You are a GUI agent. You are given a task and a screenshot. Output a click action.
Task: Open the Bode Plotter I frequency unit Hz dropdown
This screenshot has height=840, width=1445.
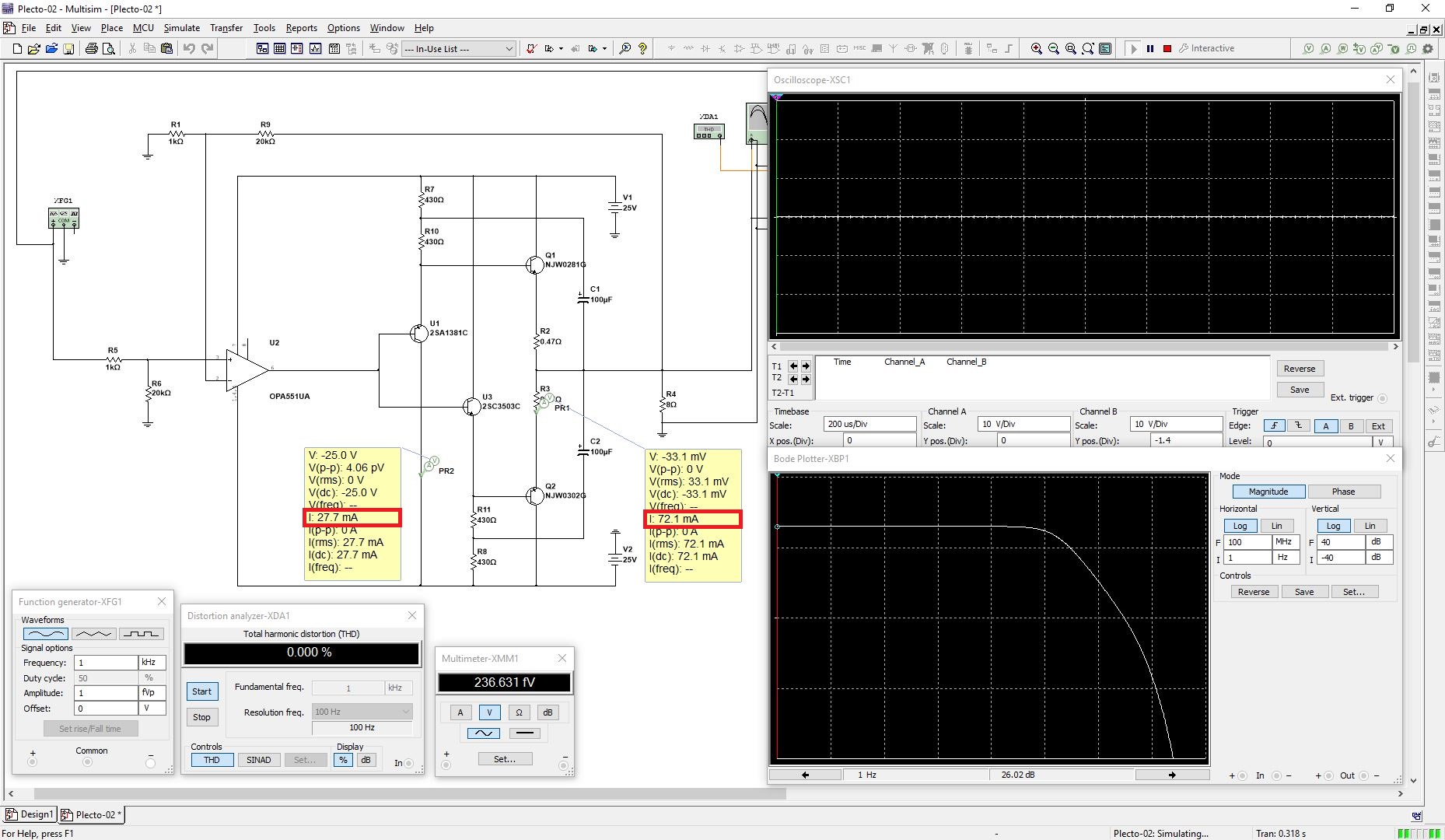[x=1286, y=558]
